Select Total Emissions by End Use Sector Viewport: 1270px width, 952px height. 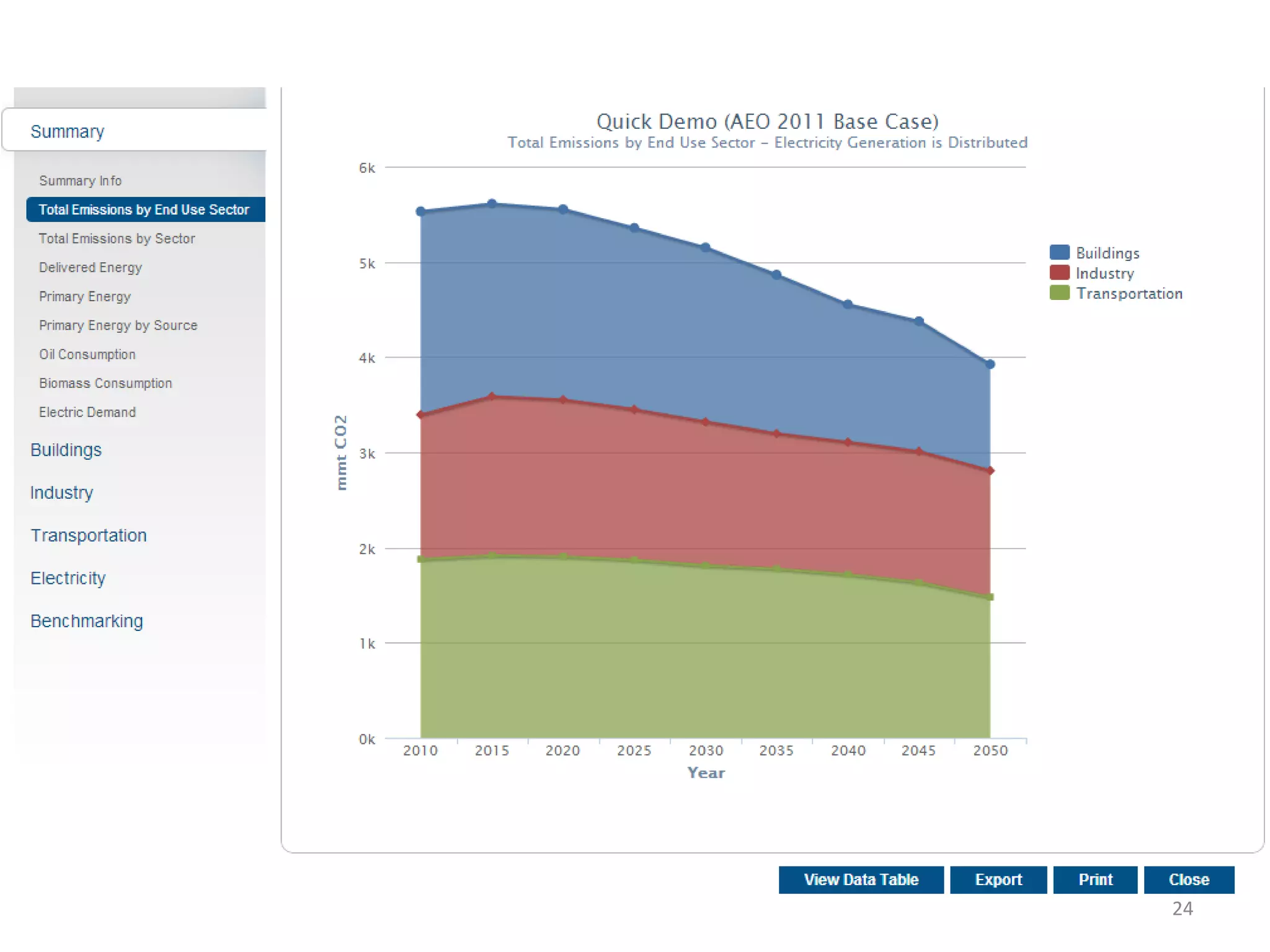tap(144, 209)
